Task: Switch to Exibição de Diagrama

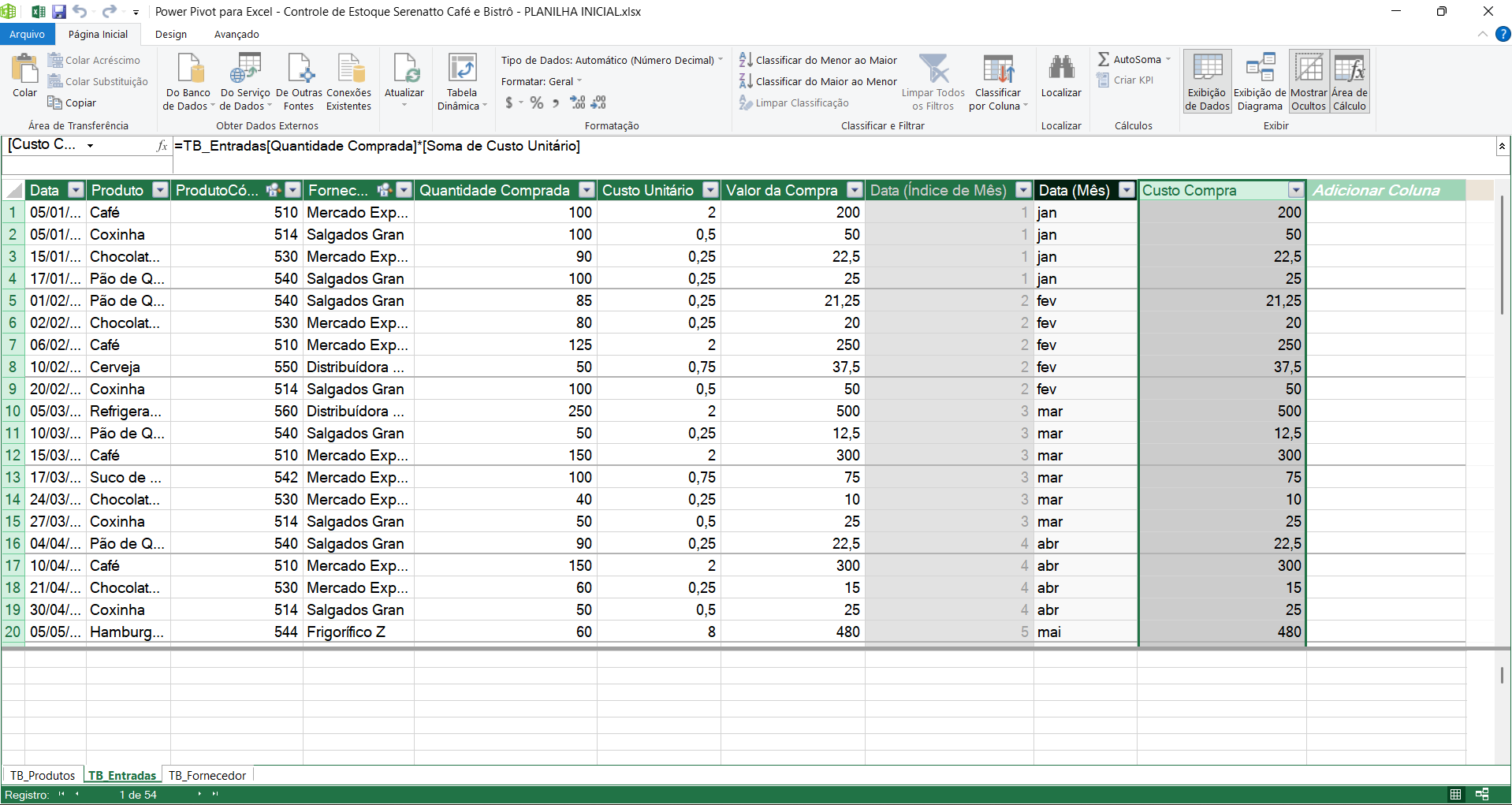Action: coord(1260,81)
